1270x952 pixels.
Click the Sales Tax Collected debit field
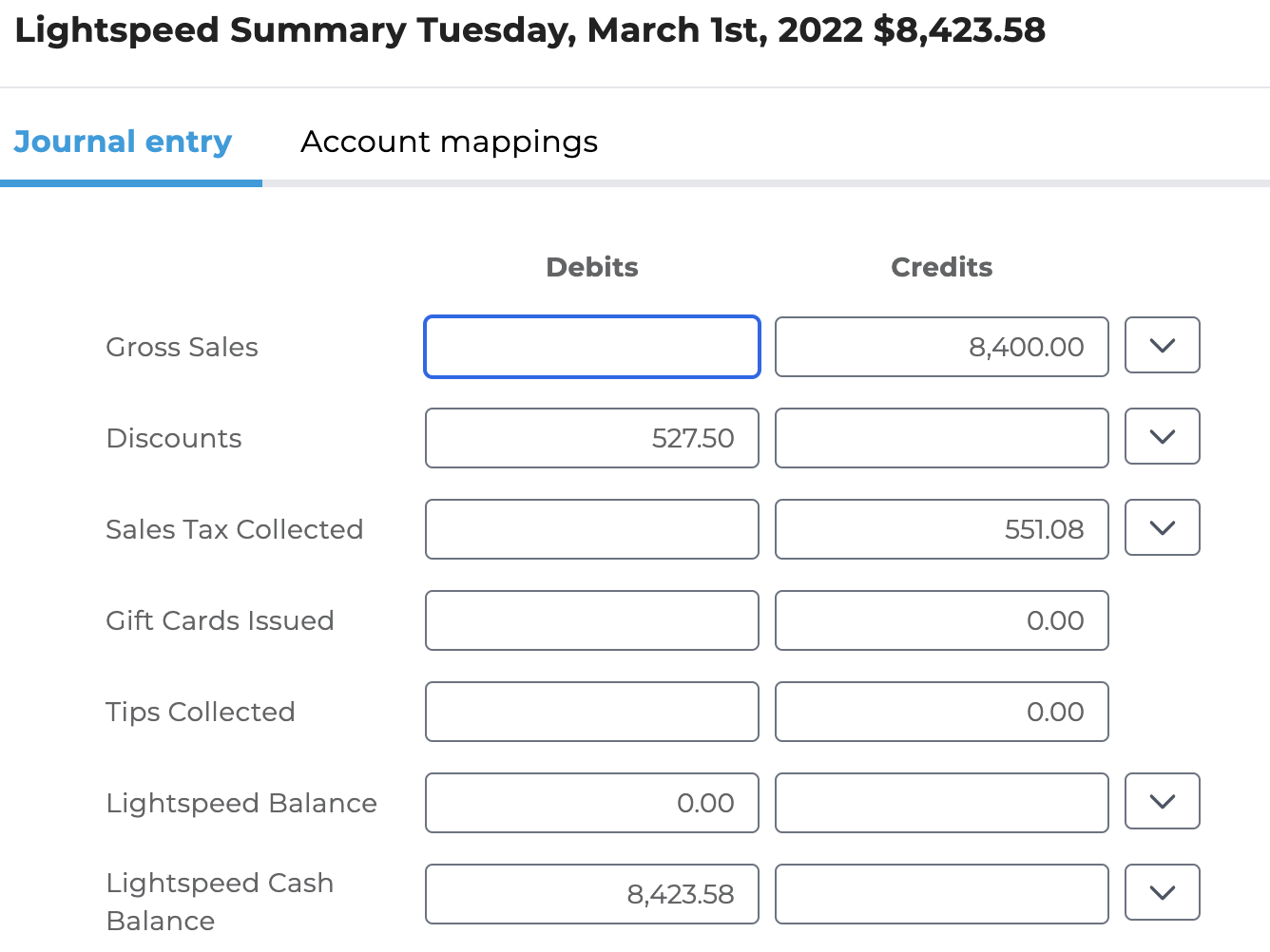pos(592,529)
